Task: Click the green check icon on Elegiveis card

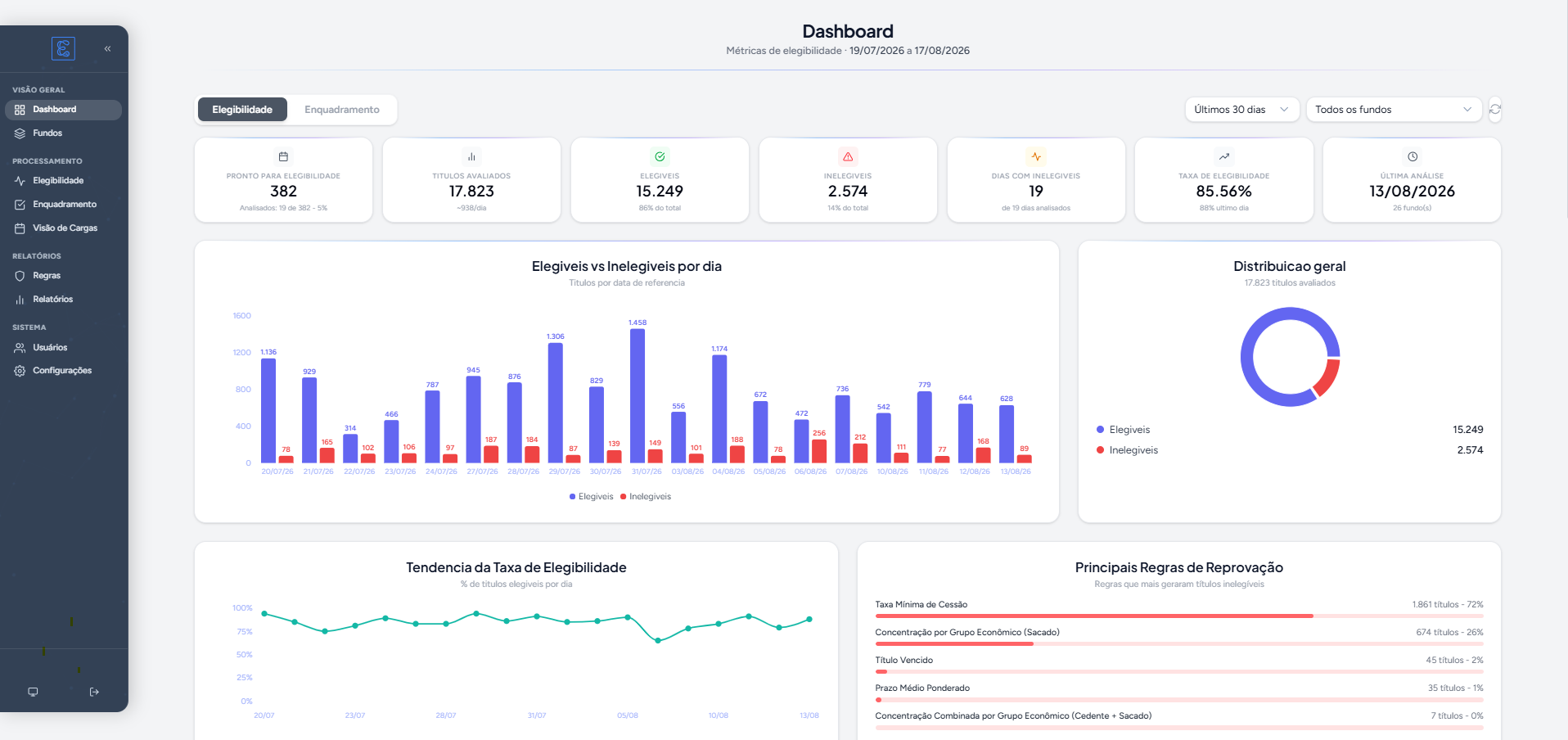Action: 660,156
